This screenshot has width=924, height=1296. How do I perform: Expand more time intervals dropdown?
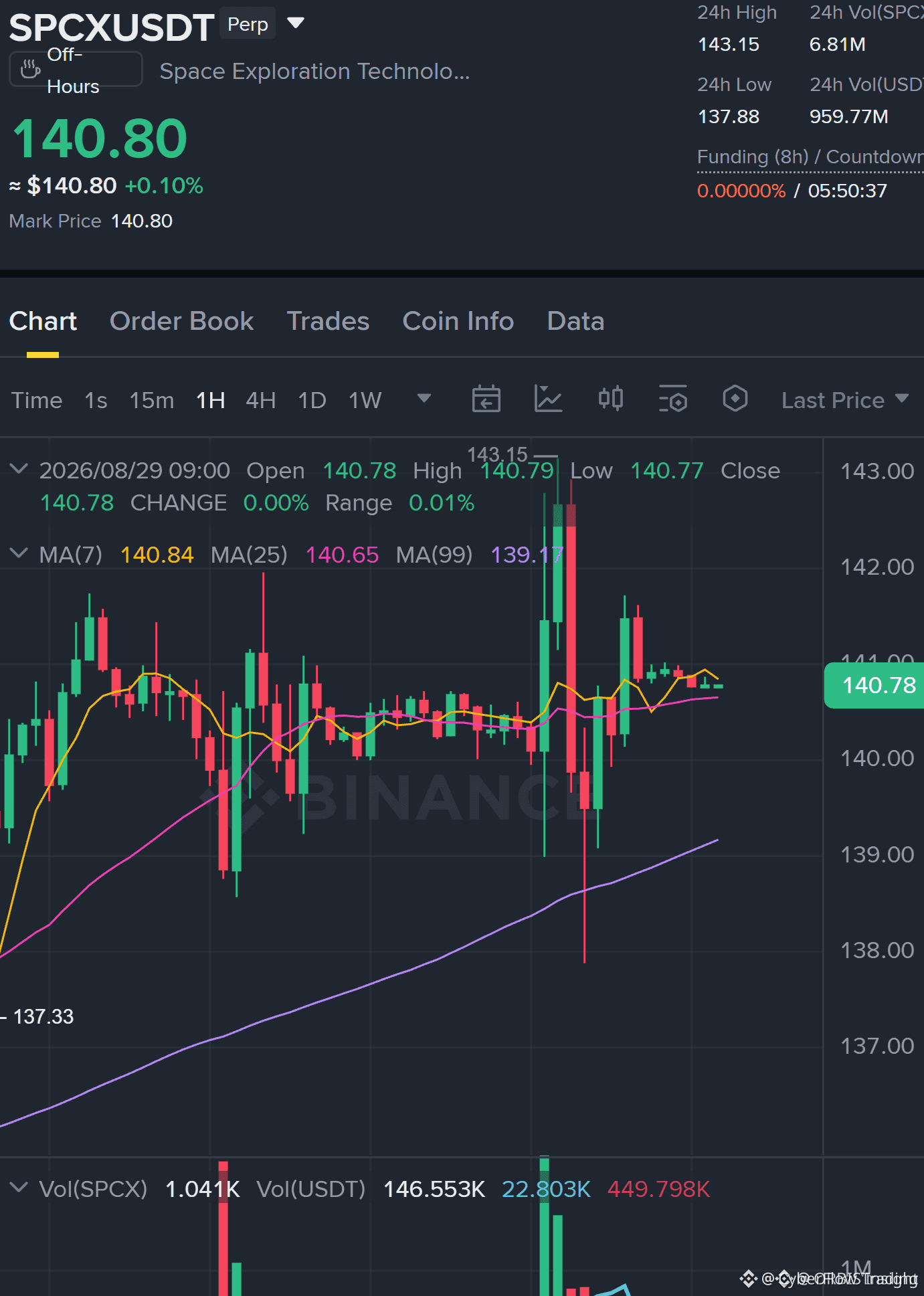pyautogui.click(x=424, y=399)
